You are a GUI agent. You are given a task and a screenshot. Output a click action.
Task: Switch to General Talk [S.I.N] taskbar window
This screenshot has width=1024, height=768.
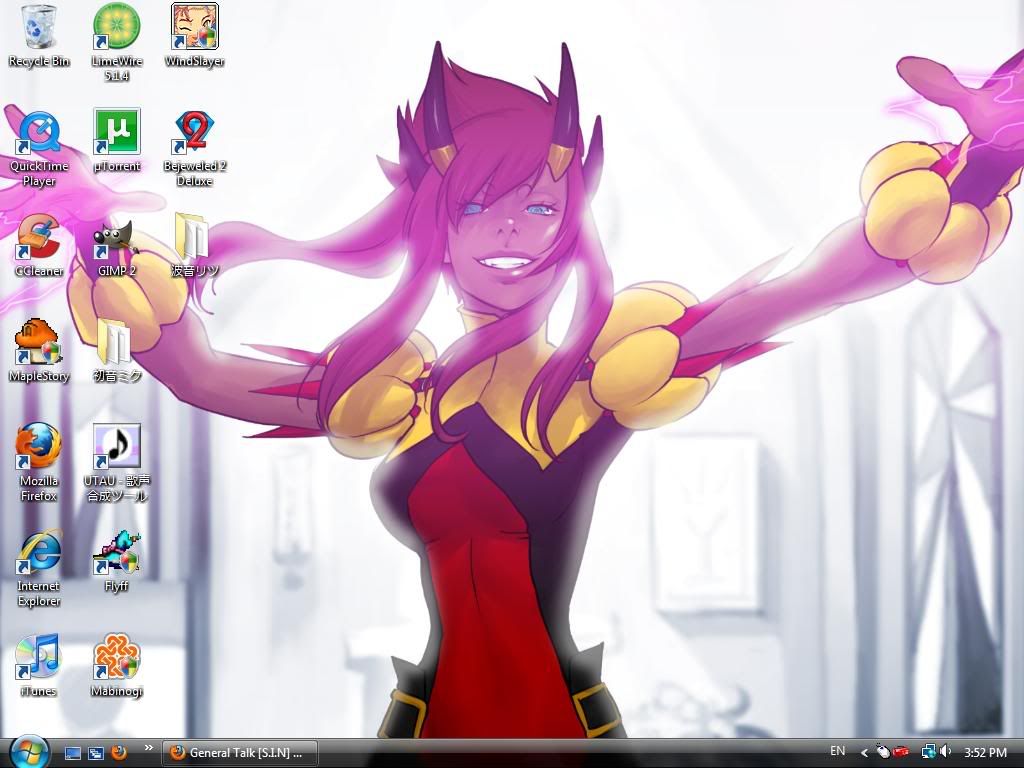(238, 752)
